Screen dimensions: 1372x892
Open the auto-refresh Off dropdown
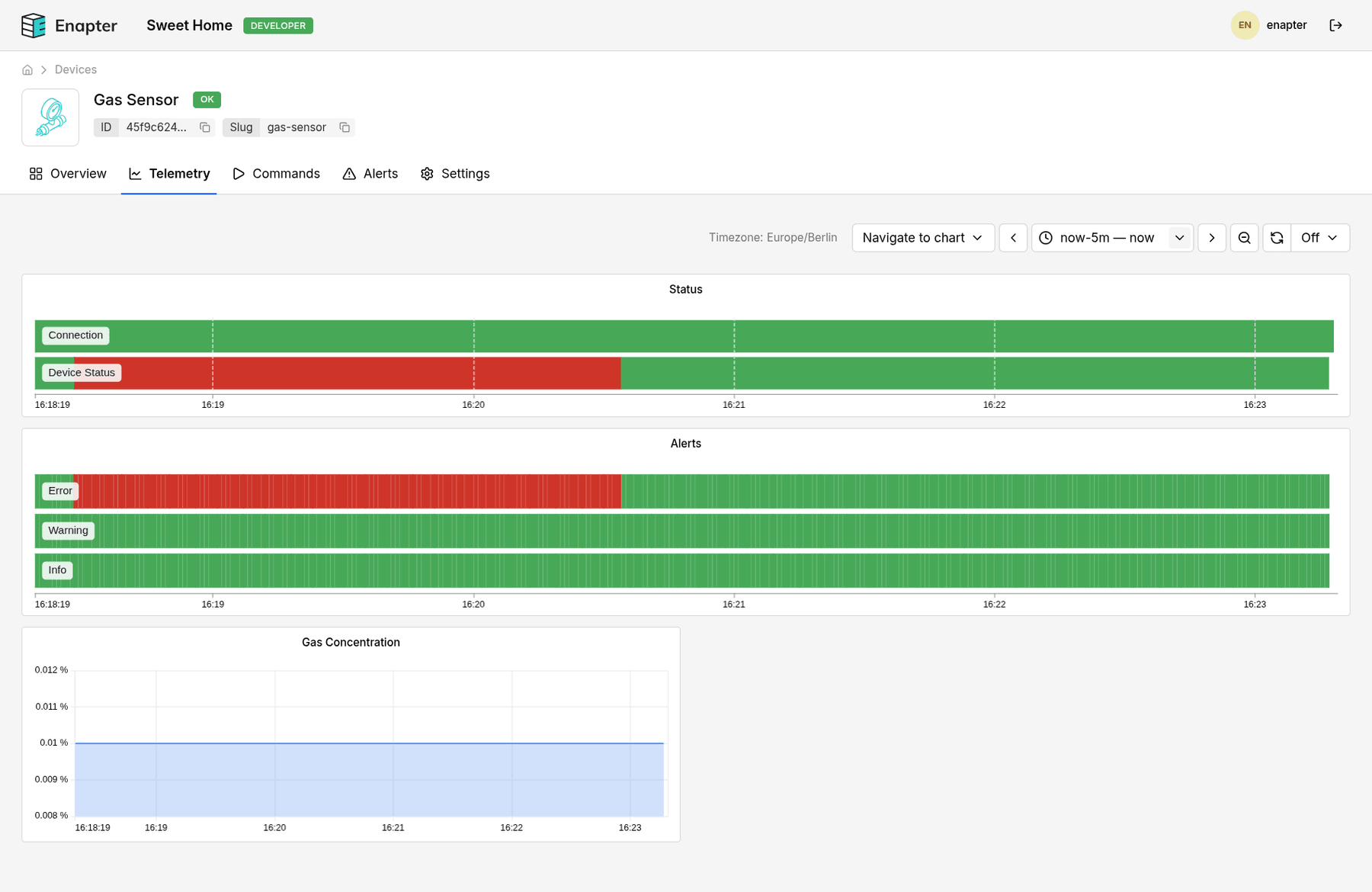click(1319, 237)
